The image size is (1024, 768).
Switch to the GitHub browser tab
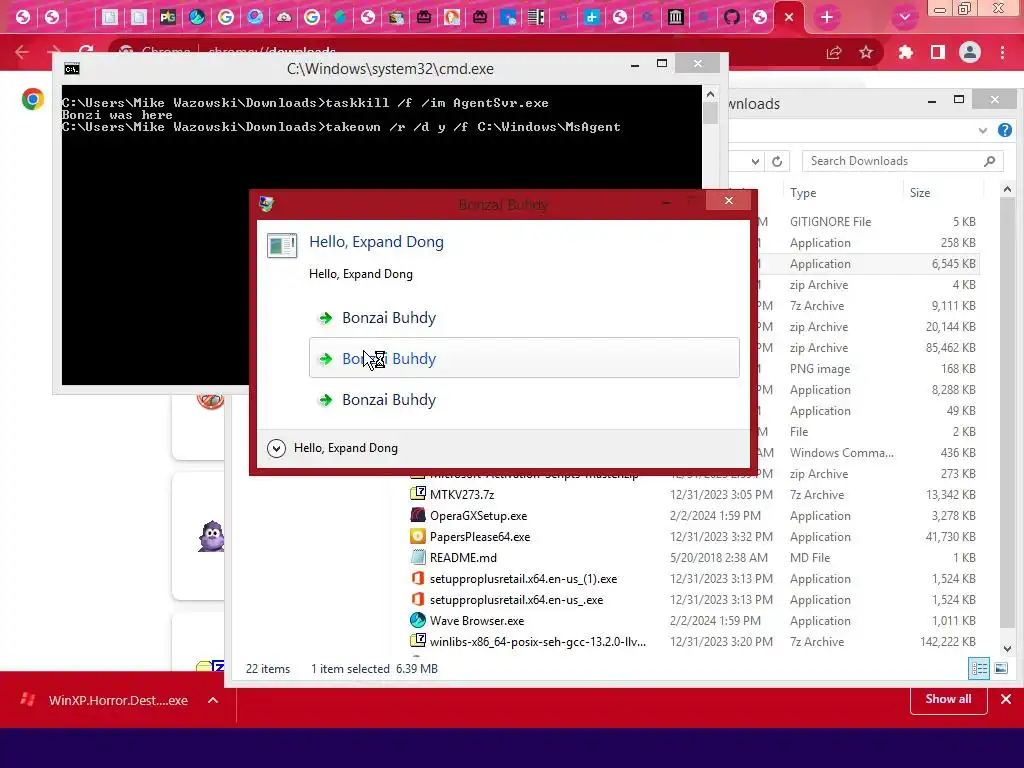click(x=731, y=17)
